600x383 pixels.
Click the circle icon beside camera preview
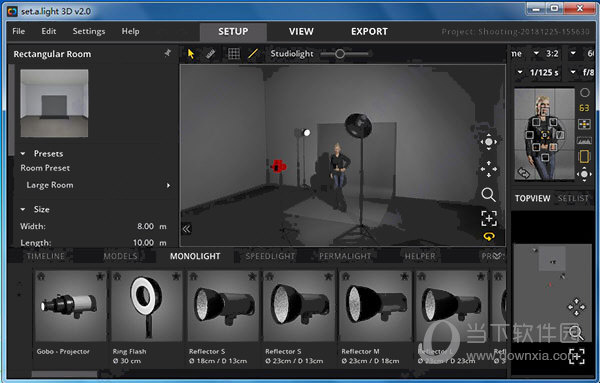(584, 93)
